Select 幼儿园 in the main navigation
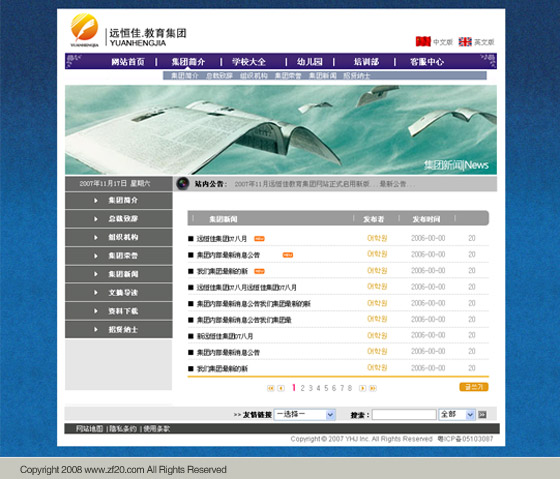 pyautogui.click(x=310, y=62)
